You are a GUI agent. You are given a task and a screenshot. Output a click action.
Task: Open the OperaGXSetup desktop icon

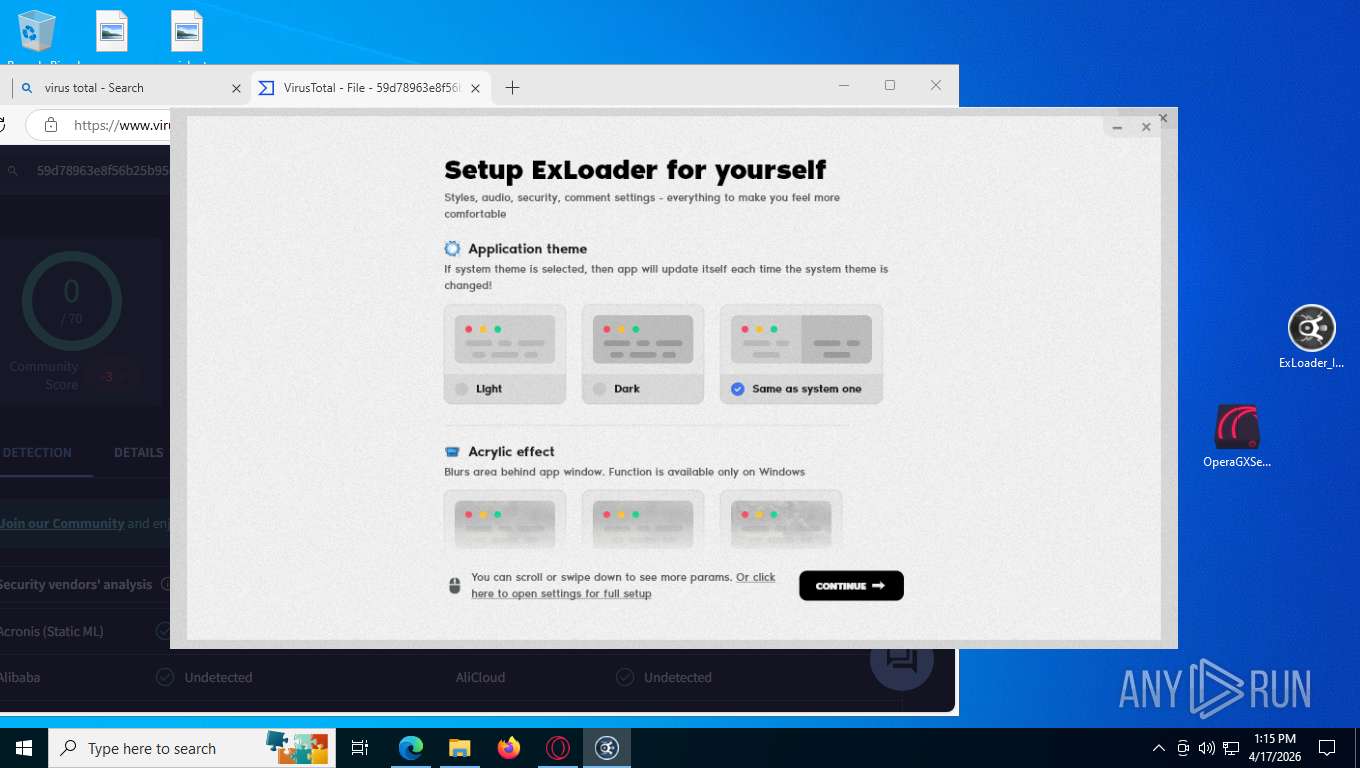tap(1237, 437)
